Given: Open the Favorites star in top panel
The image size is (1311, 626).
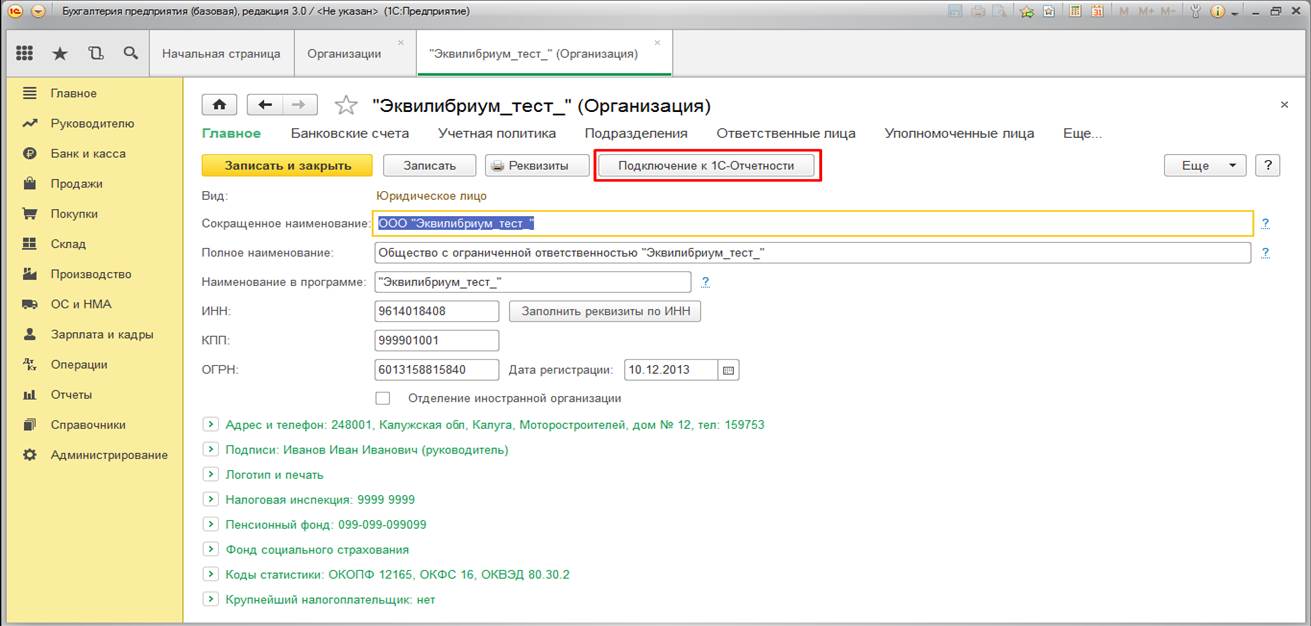Looking at the screenshot, I should [60, 53].
